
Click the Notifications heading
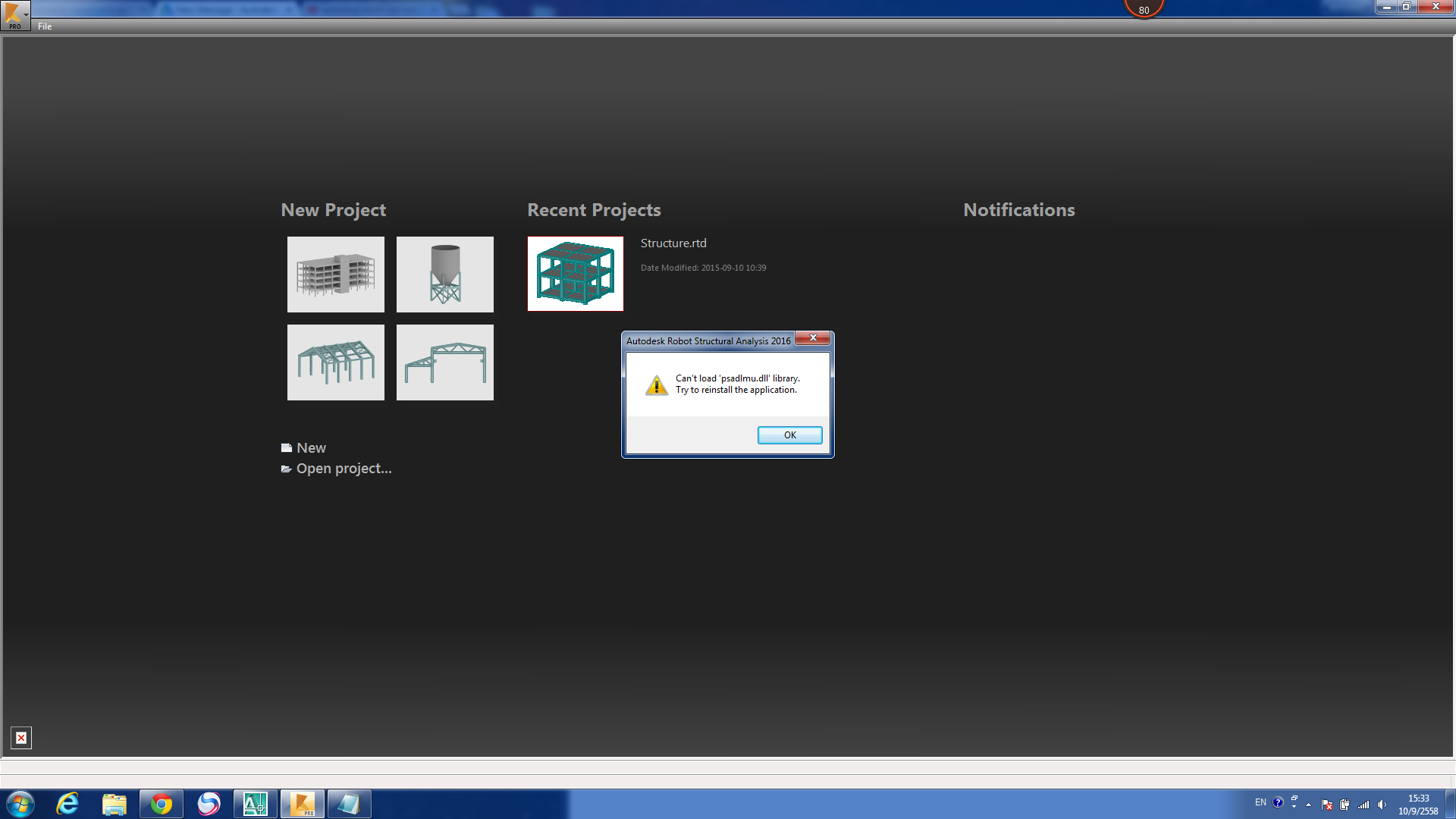click(1018, 210)
